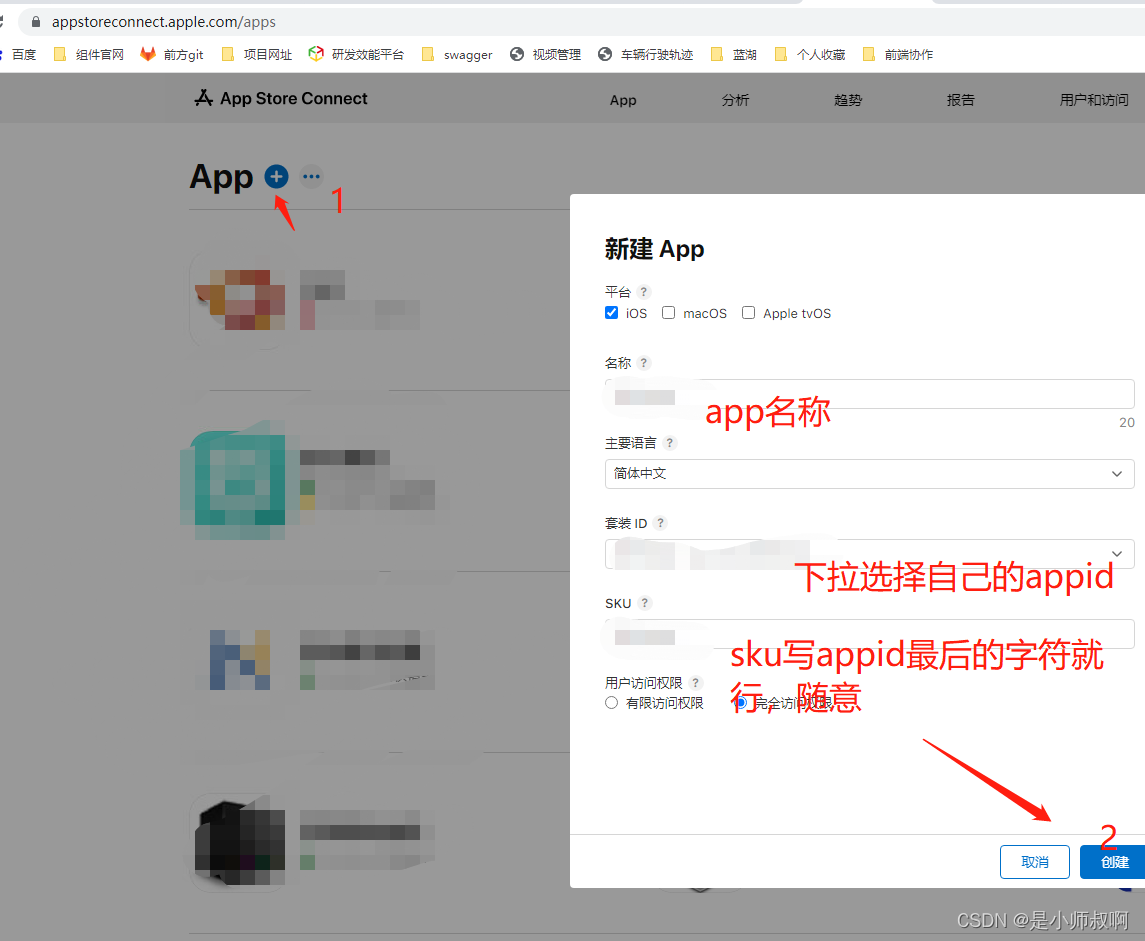The height and width of the screenshot is (941, 1145).
Task: Open the blue letter N app icon
Action: (x=240, y=660)
